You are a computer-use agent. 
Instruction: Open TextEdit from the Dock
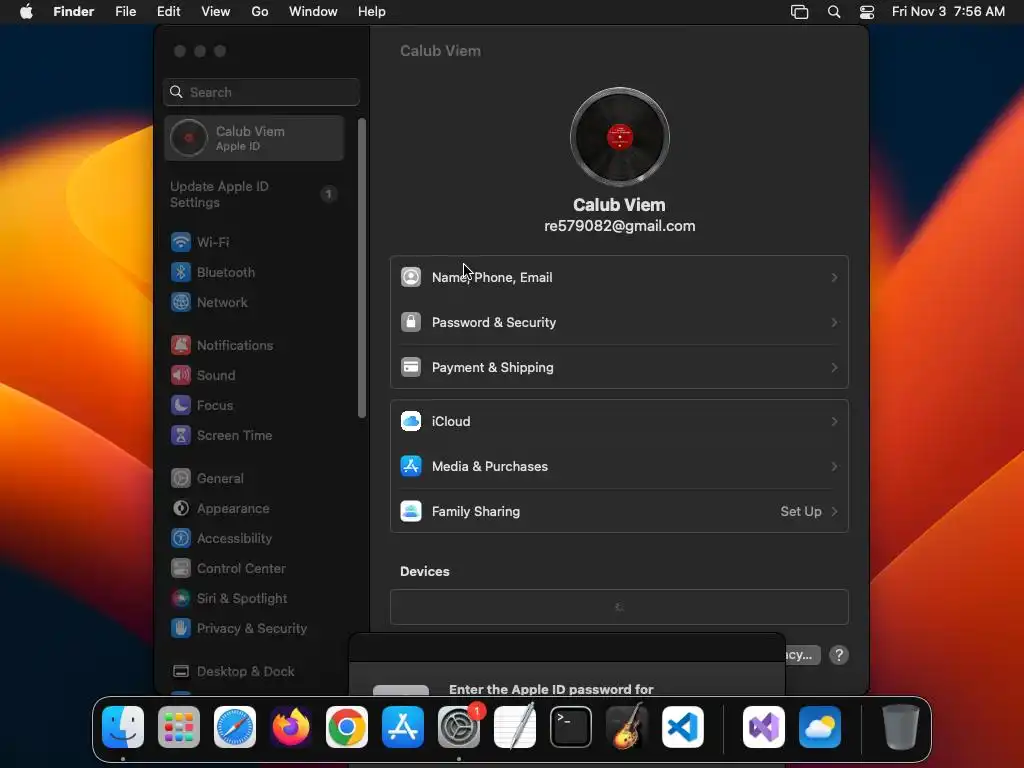pos(515,727)
